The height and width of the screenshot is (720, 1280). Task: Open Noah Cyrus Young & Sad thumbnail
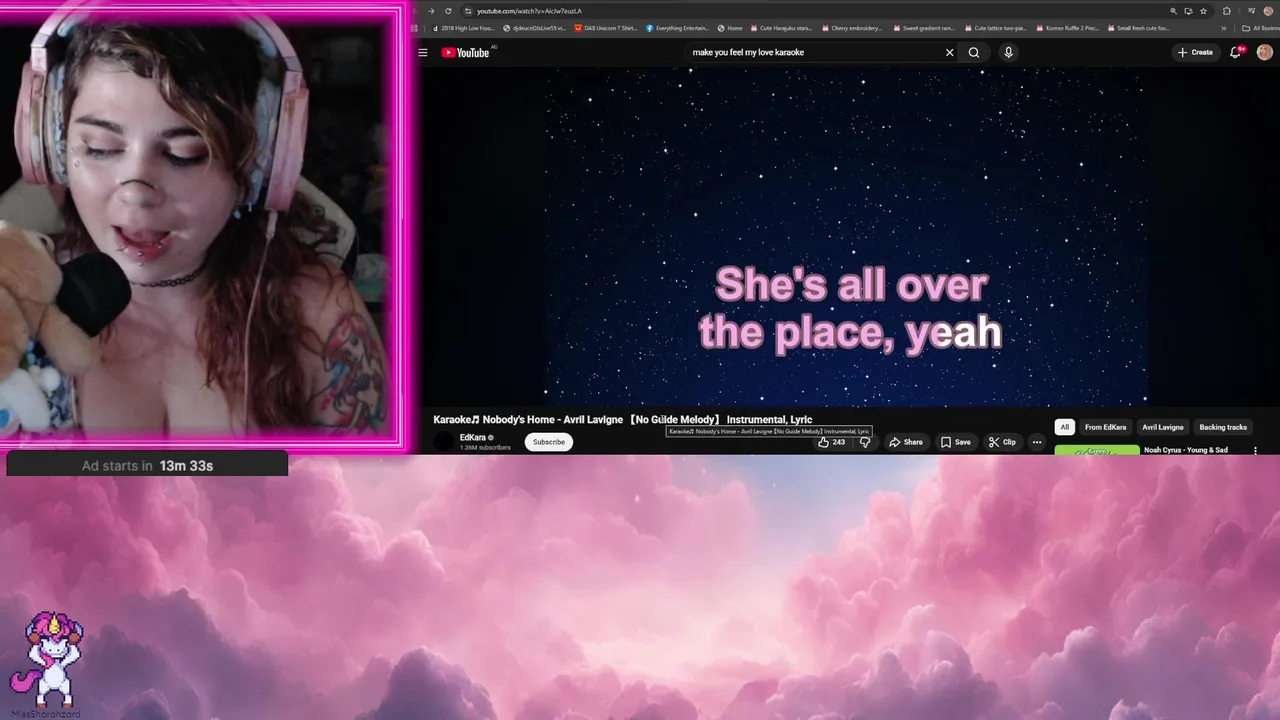tap(1097, 450)
